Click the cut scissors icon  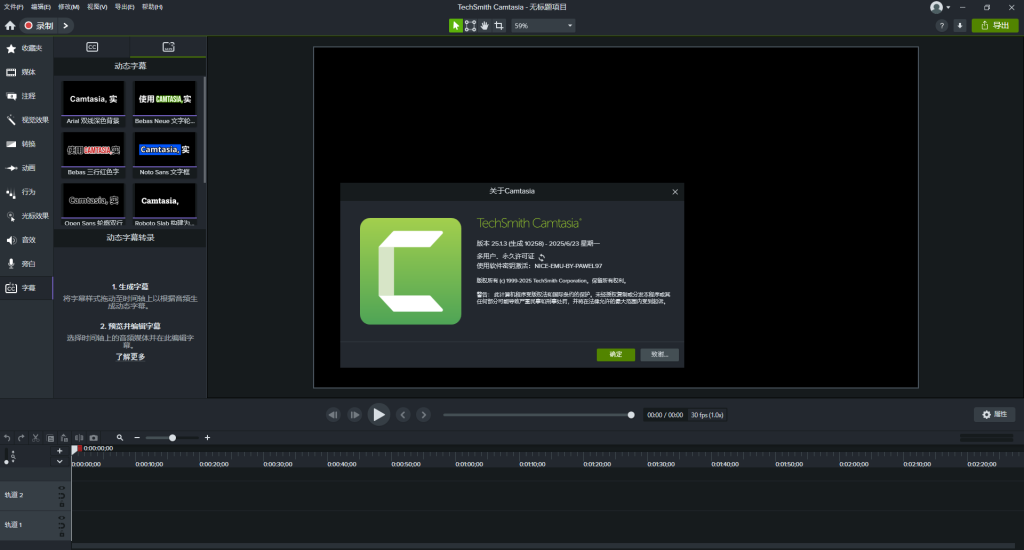click(36, 437)
